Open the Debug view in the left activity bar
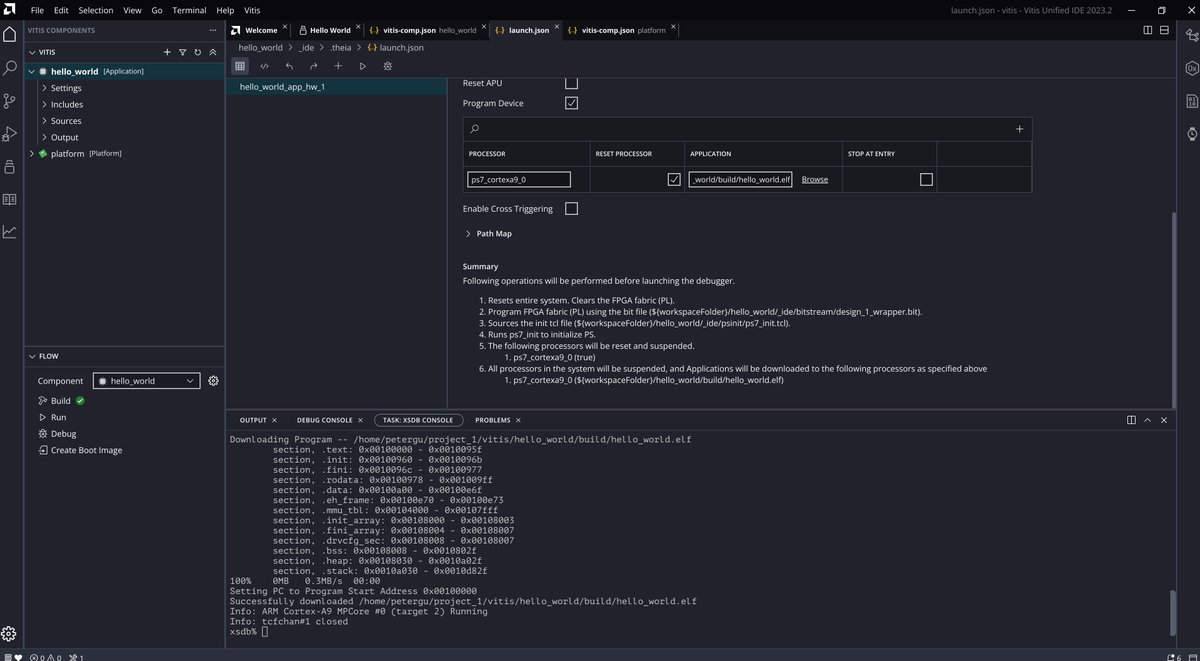Screen dimensions: 1200x661 [x=10, y=133]
